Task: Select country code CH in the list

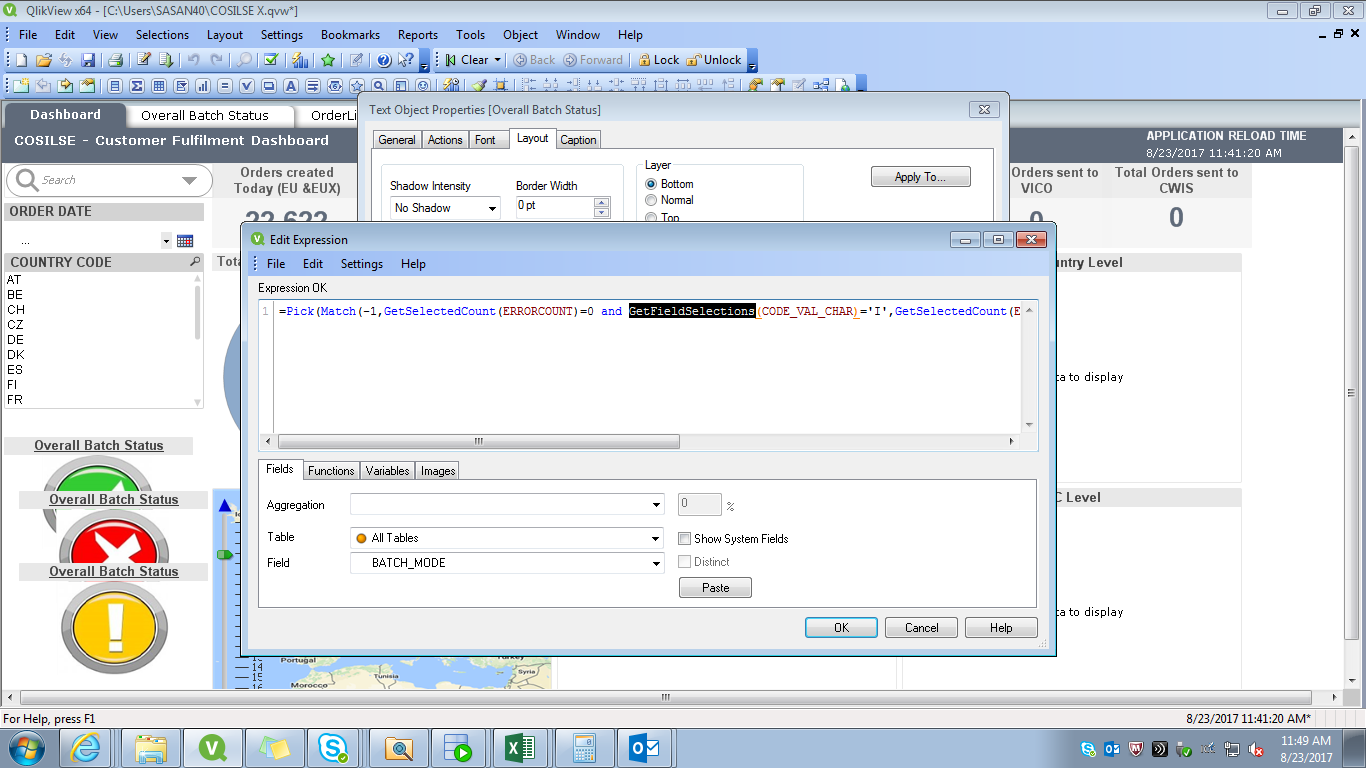Action: [15, 310]
